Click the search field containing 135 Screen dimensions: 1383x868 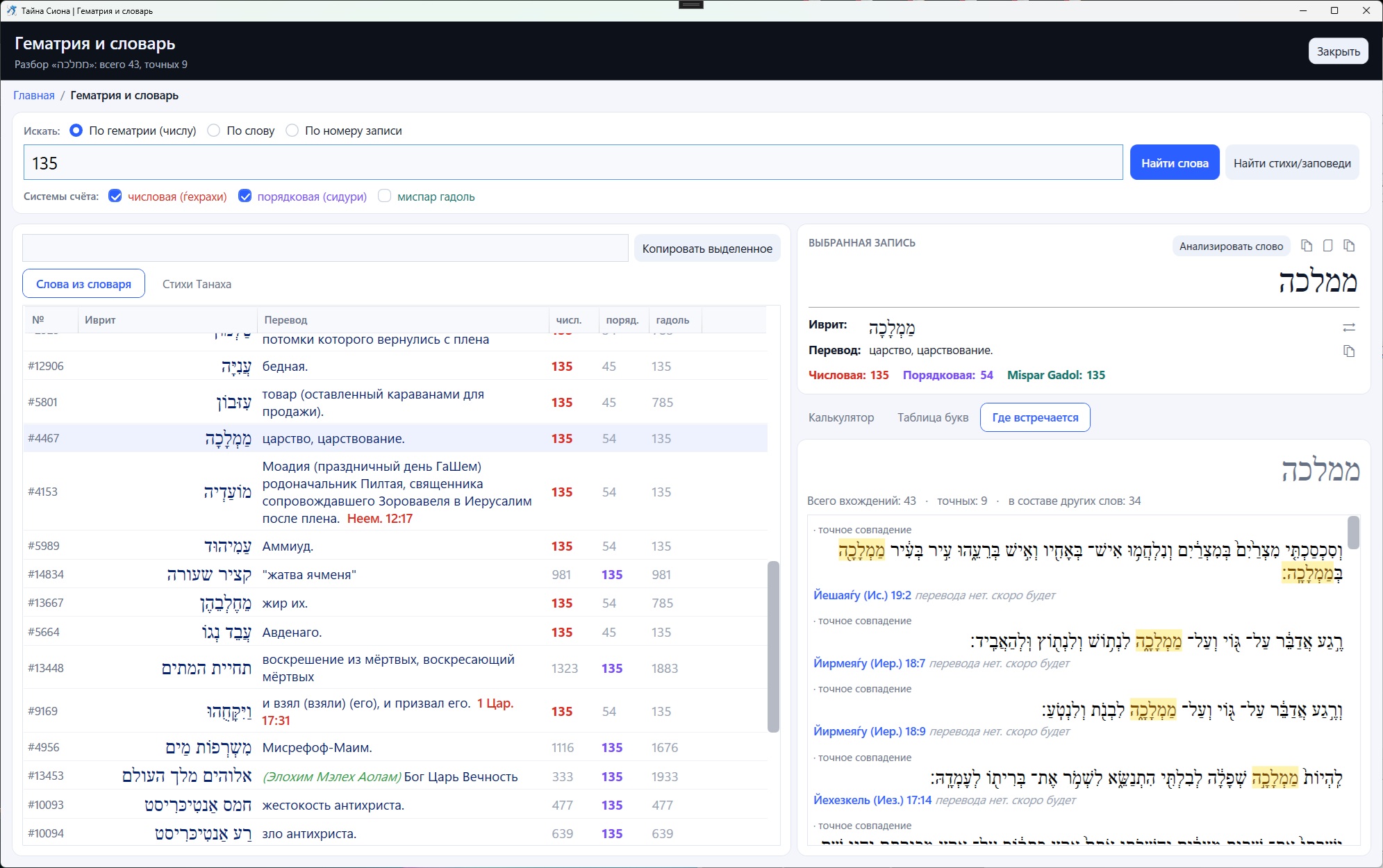[573, 162]
